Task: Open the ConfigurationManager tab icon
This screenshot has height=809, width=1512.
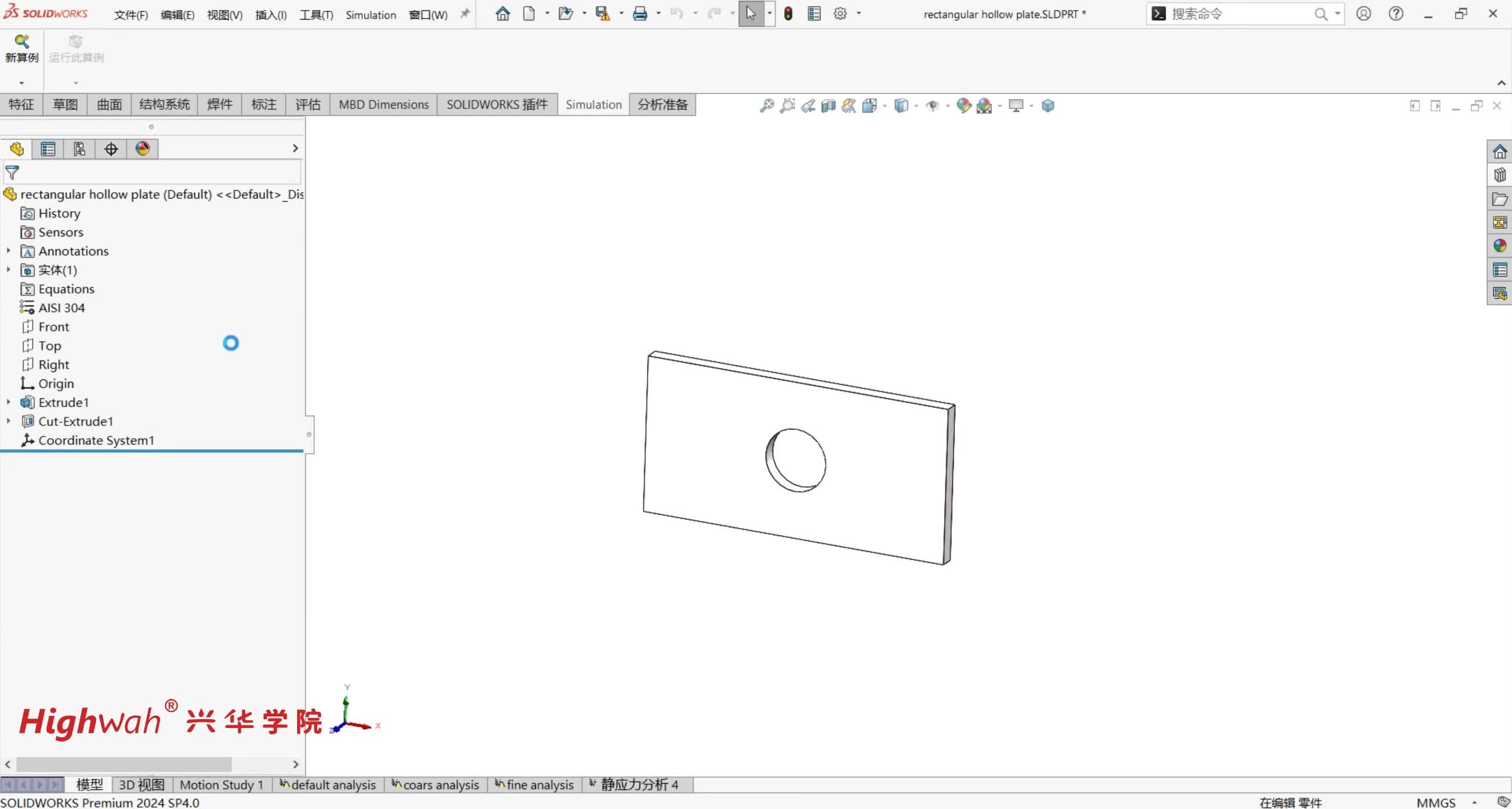Action: (79, 148)
